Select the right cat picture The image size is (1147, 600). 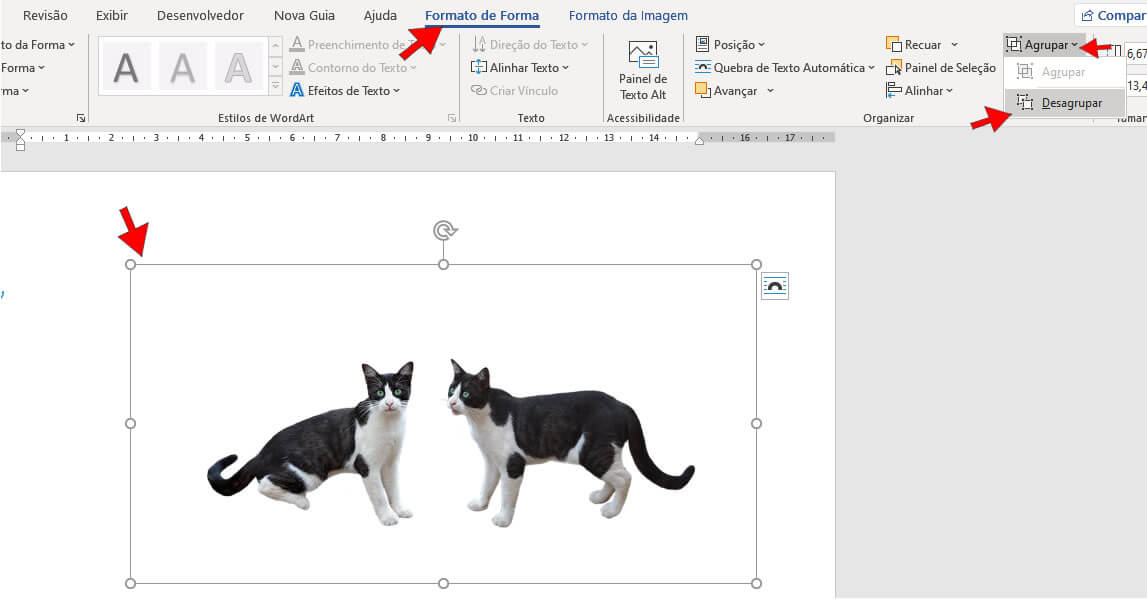click(x=571, y=443)
